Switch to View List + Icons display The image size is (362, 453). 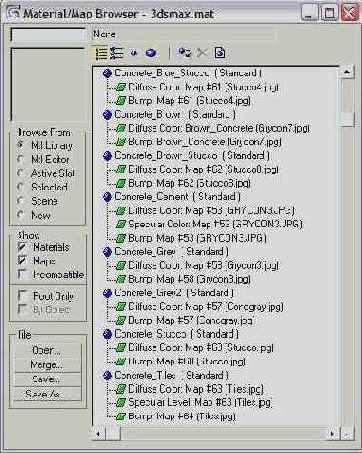(x=116, y=53)
